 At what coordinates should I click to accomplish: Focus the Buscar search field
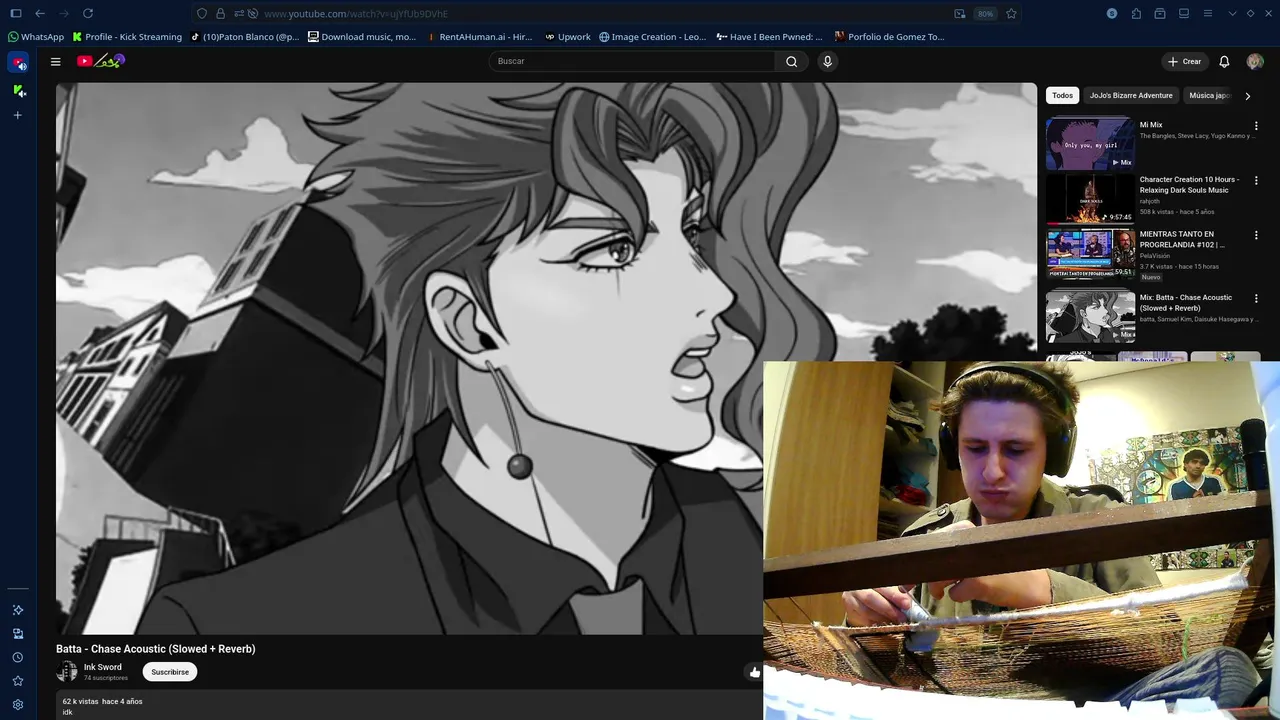(x=632, y=61)
